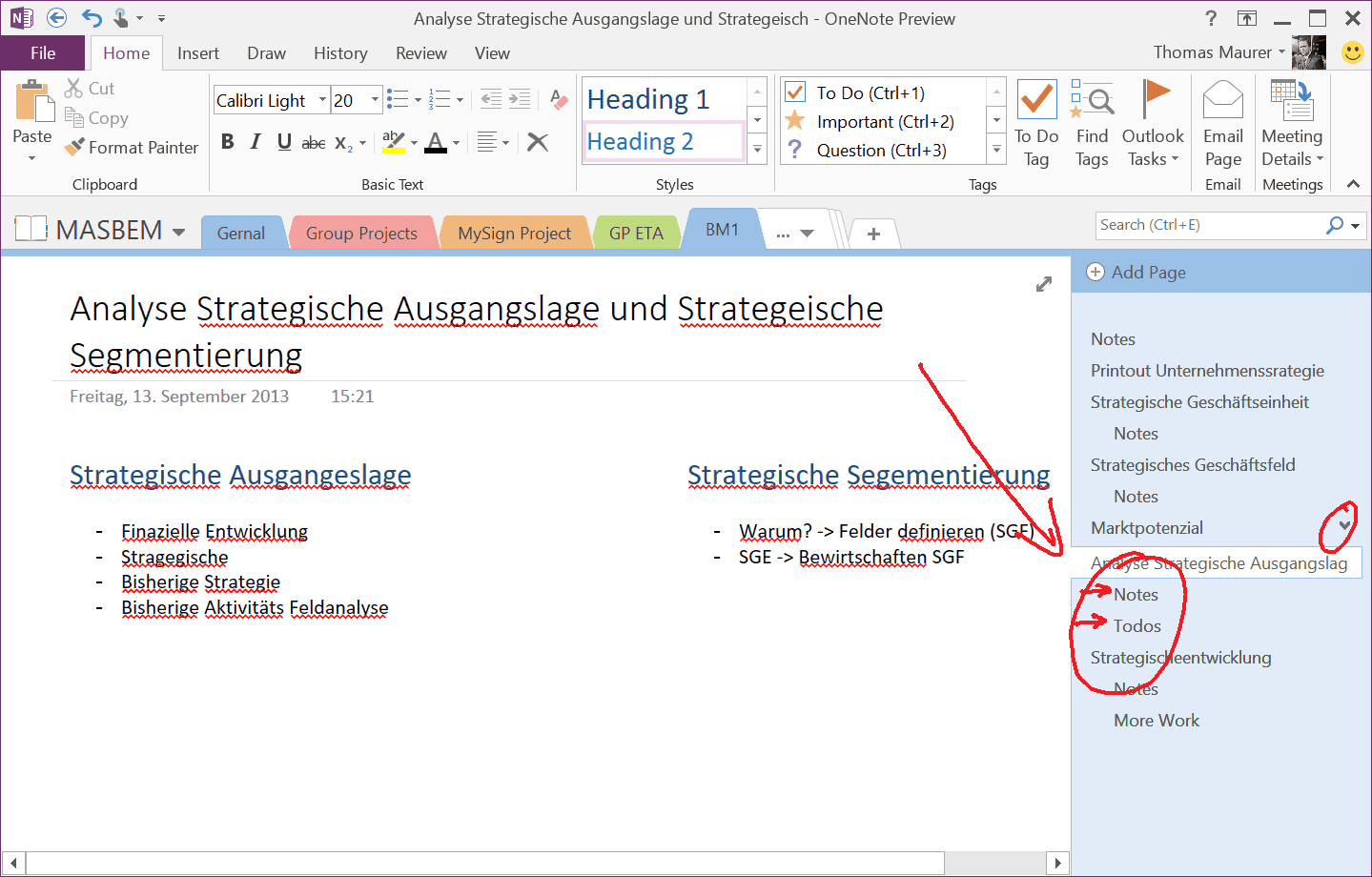Click the Bullets list icon
Image resolution: width=1372 pixels, height=877 pixels.
pos(398,99)
